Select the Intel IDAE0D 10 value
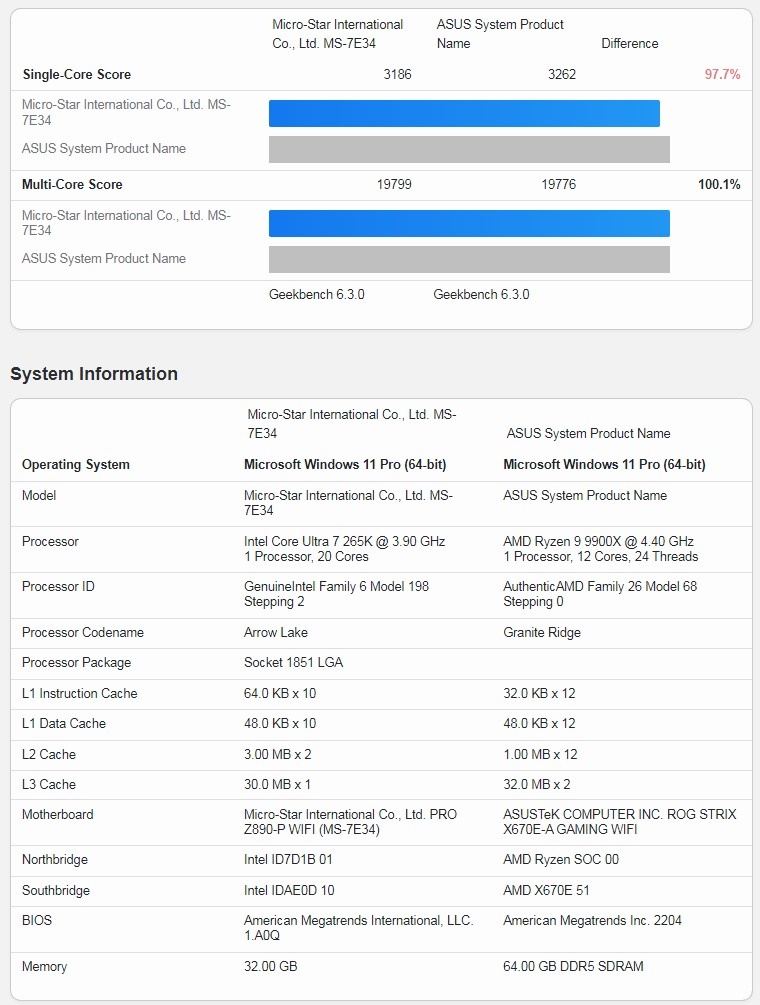Image resolution: width=760 pixels, height=1005 pixels. [289, 891]
